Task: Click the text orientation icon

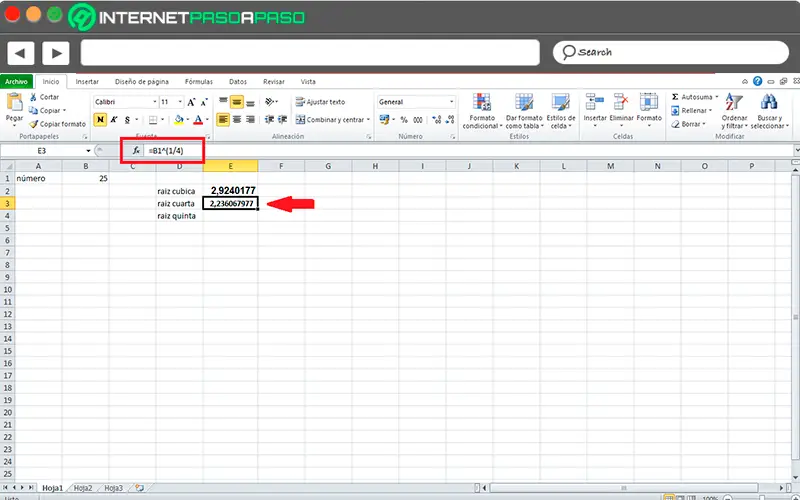Action: tap(270, 102)
